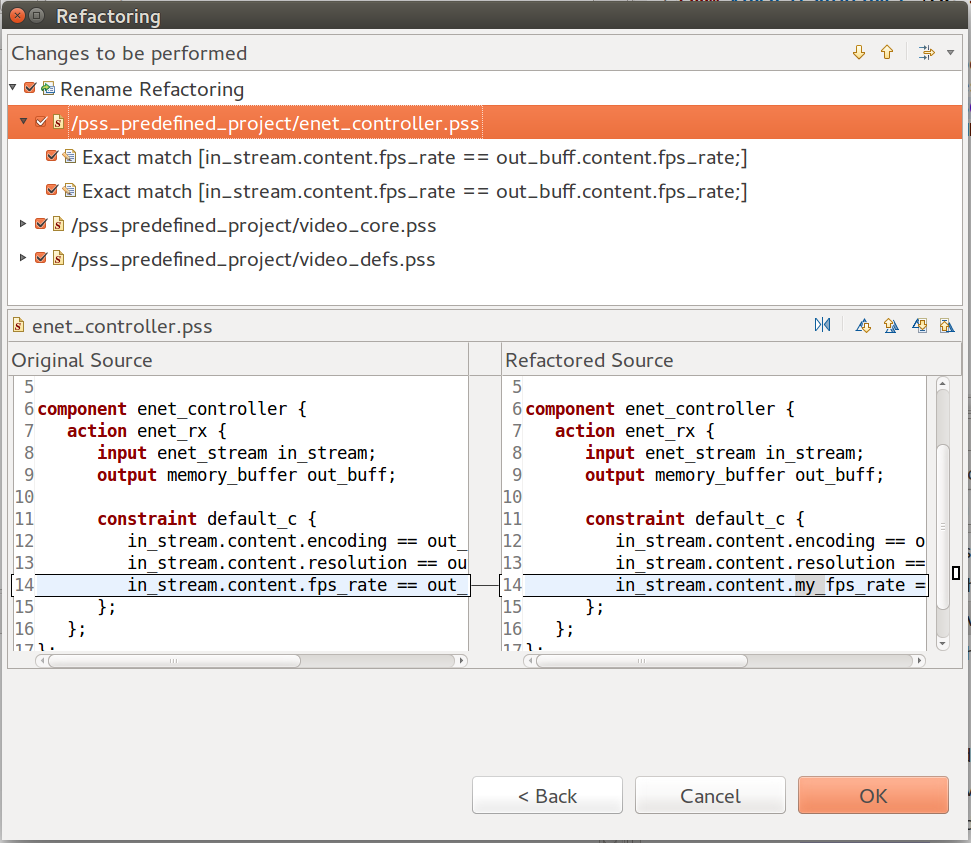The width and height of the screenshot is (971, 843).
Task: Expand the video_defs.pss tree entry
Action: coord(22,258)
